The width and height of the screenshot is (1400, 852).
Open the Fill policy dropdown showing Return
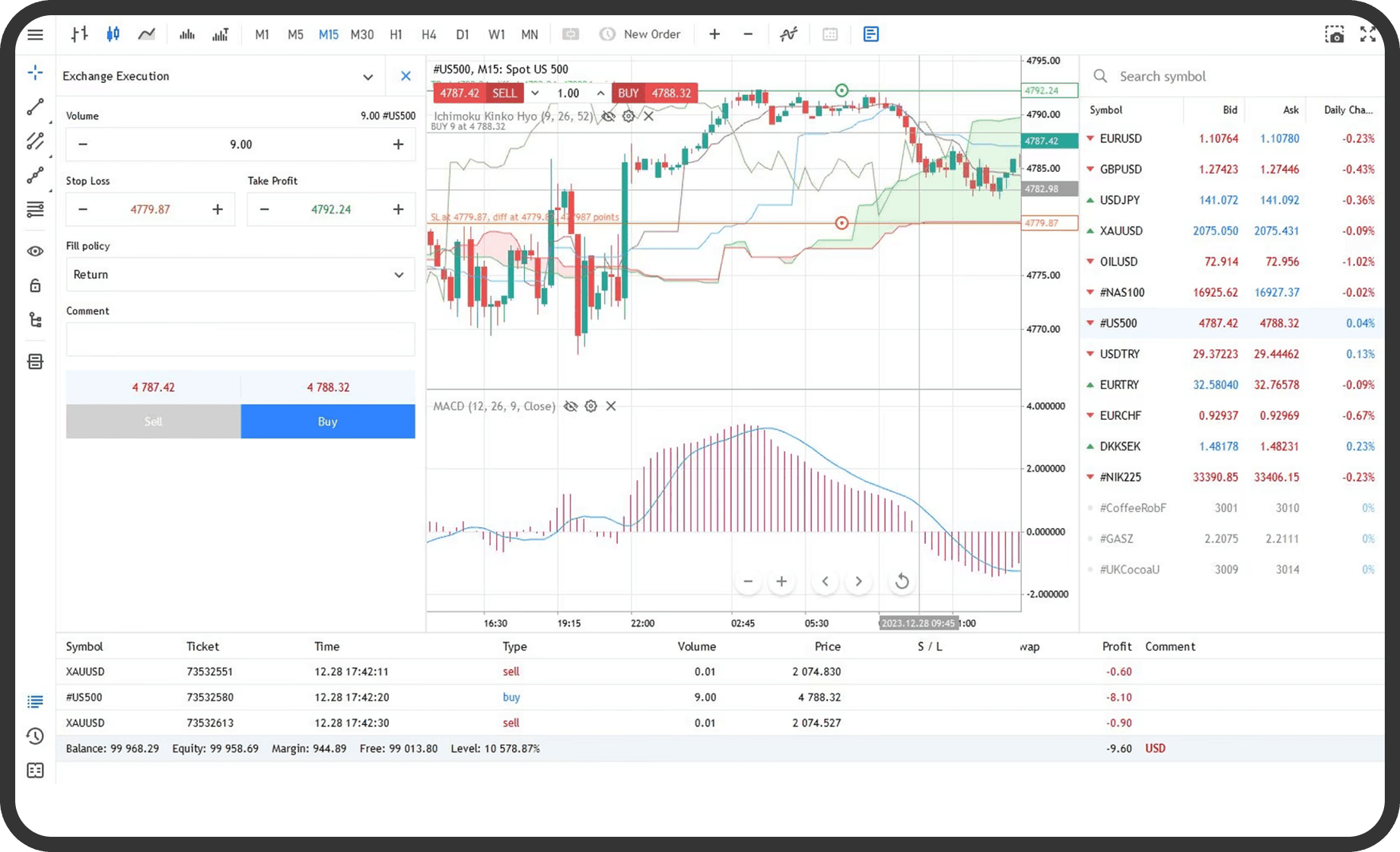(240, 275)
